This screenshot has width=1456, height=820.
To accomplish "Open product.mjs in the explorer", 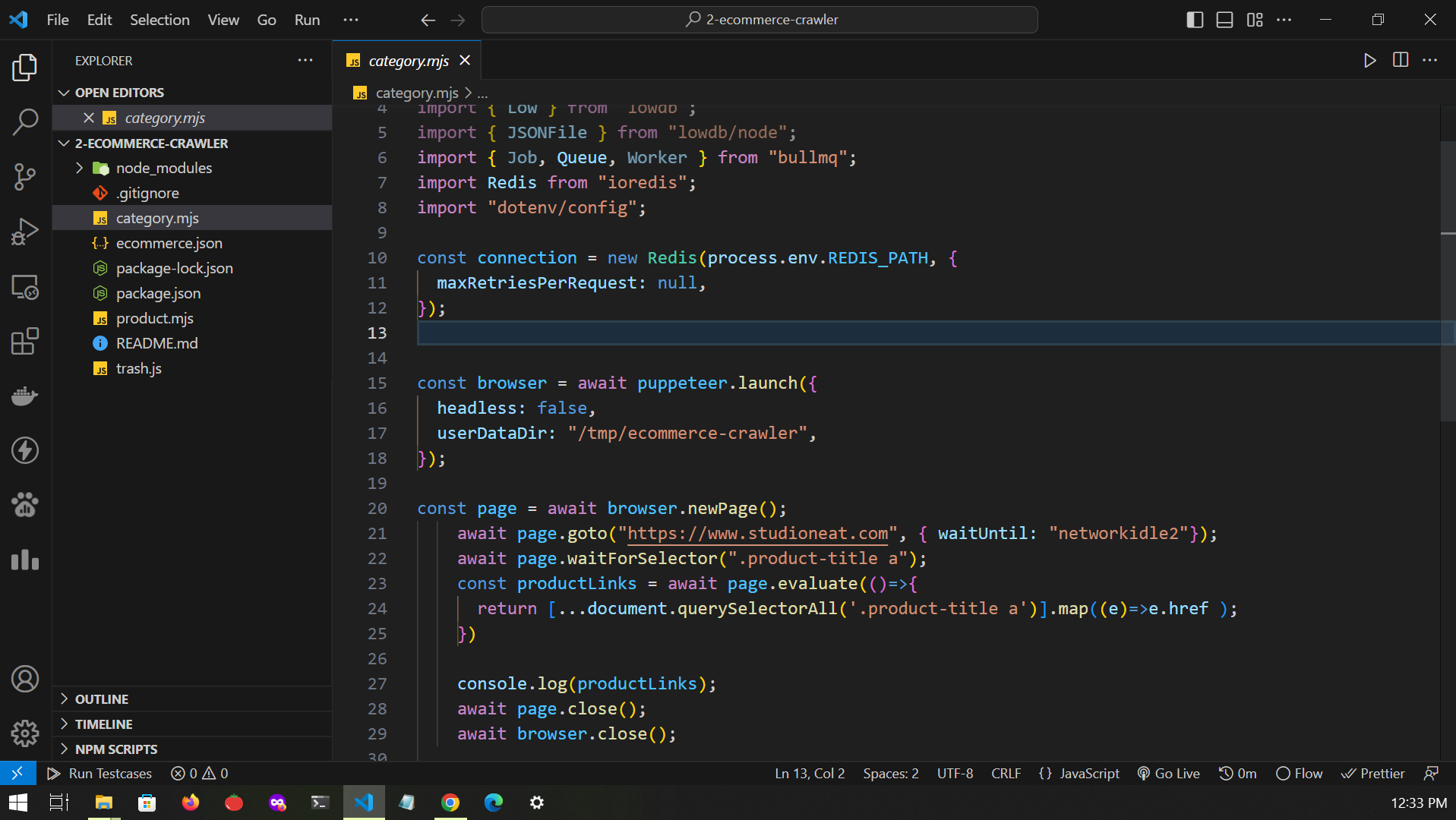I will click(192, 318).
